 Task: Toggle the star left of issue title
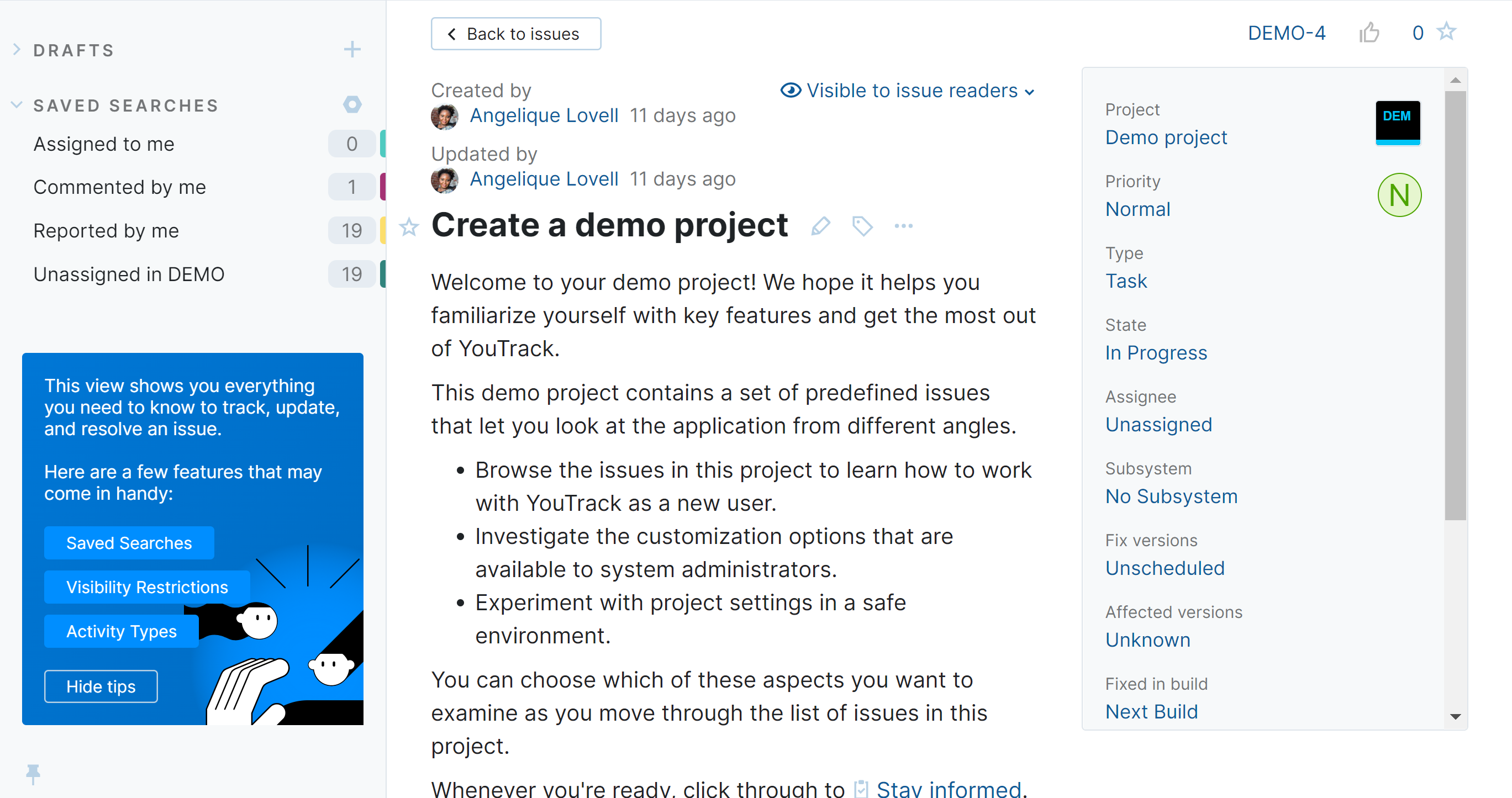point(409,227)
